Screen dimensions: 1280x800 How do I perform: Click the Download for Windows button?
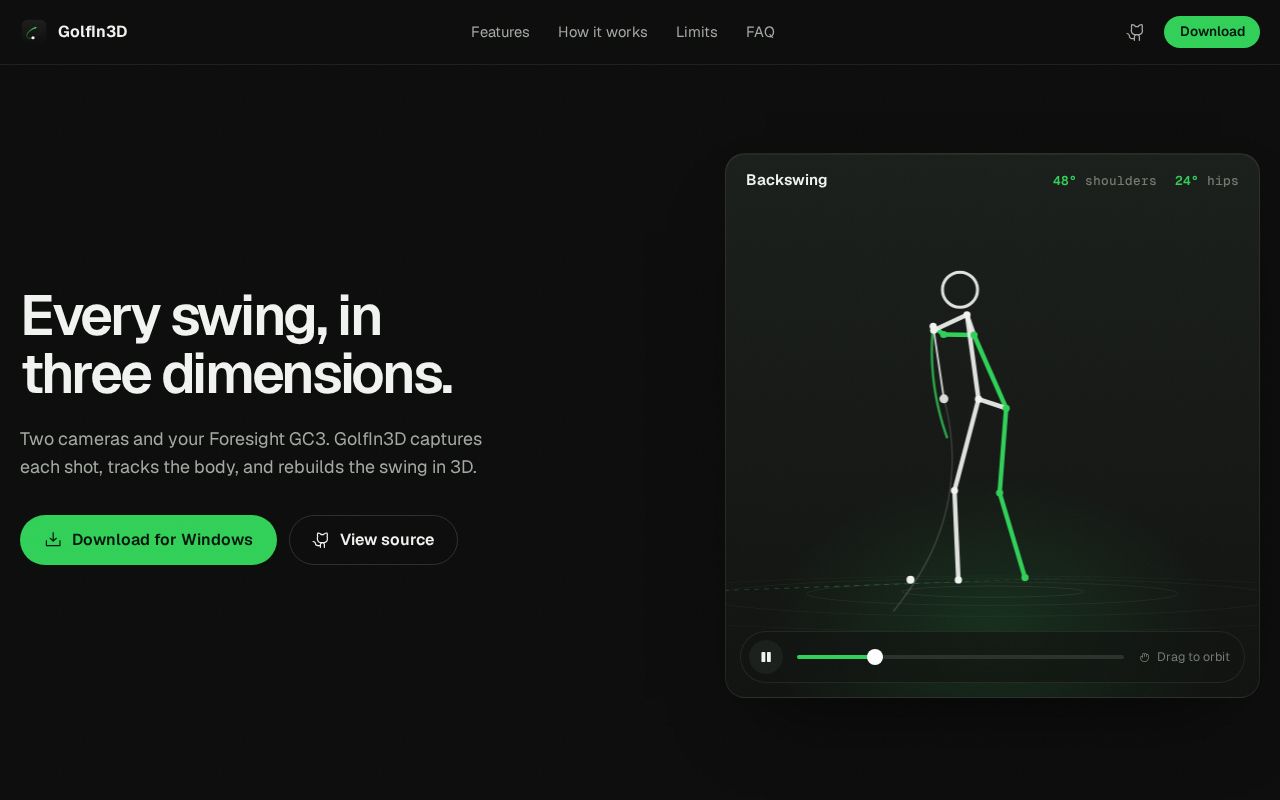(148, 540)
